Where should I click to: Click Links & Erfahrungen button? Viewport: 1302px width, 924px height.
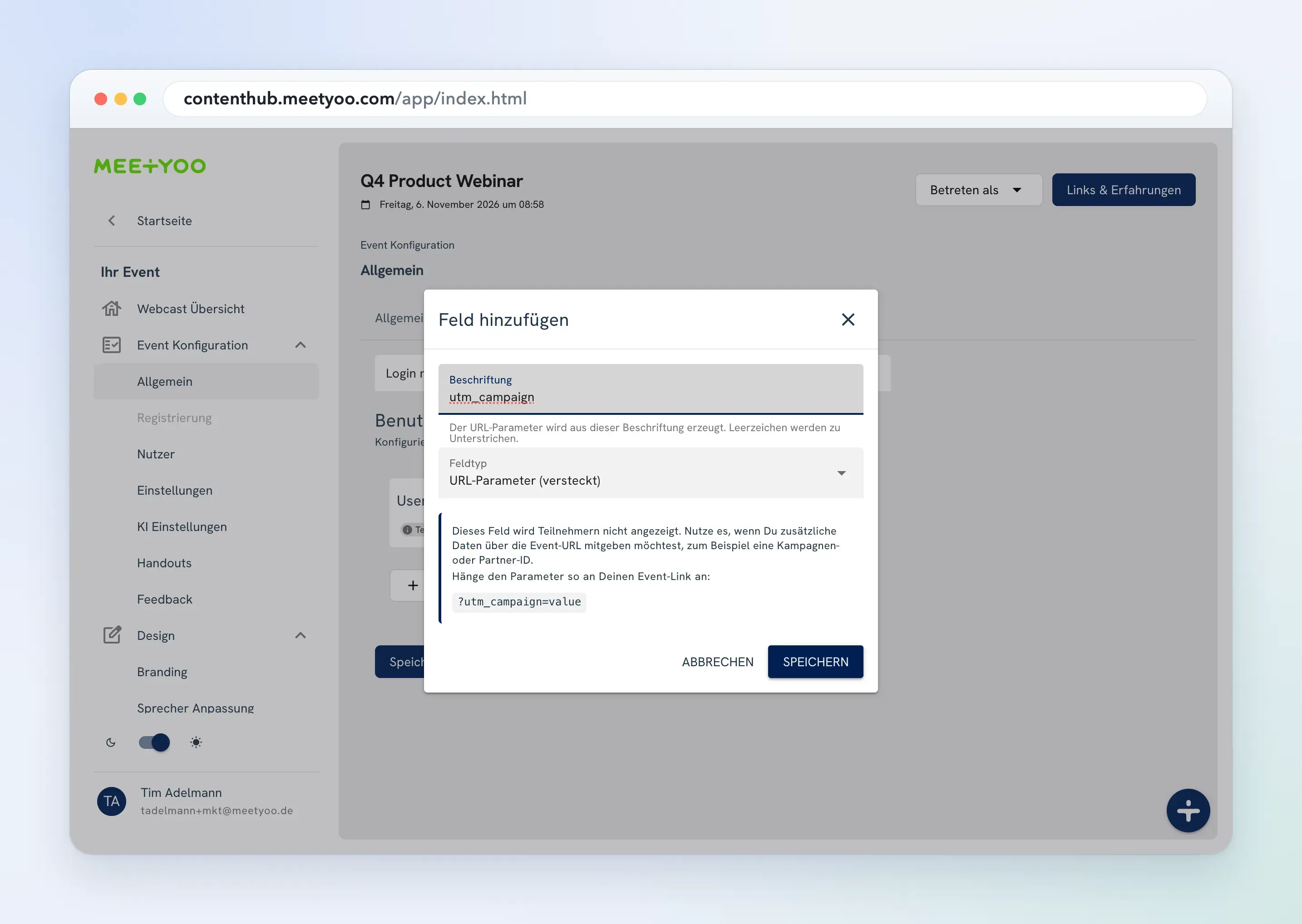(1123, 189)
